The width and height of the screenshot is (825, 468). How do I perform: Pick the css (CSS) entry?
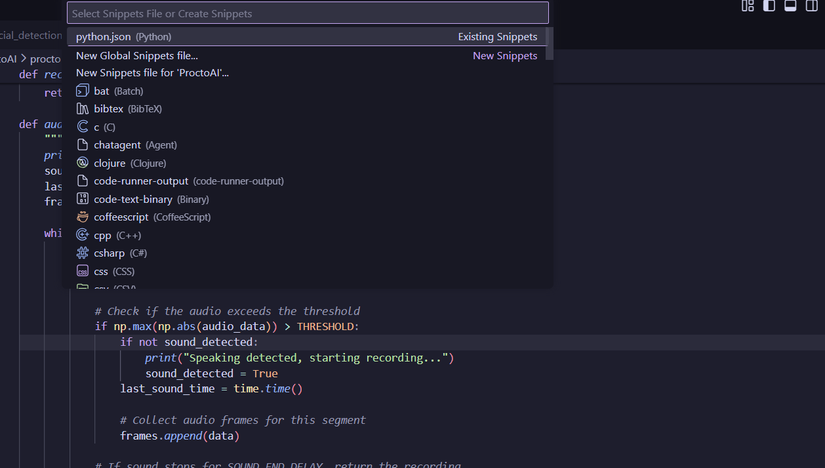308,271
